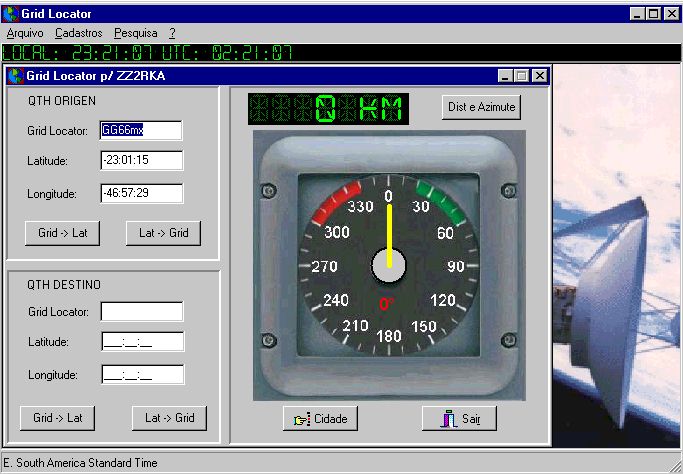Close the Grid Locator p/ ZZ2RKA window
Screen dimensions: 683x474
pos(539,76)
